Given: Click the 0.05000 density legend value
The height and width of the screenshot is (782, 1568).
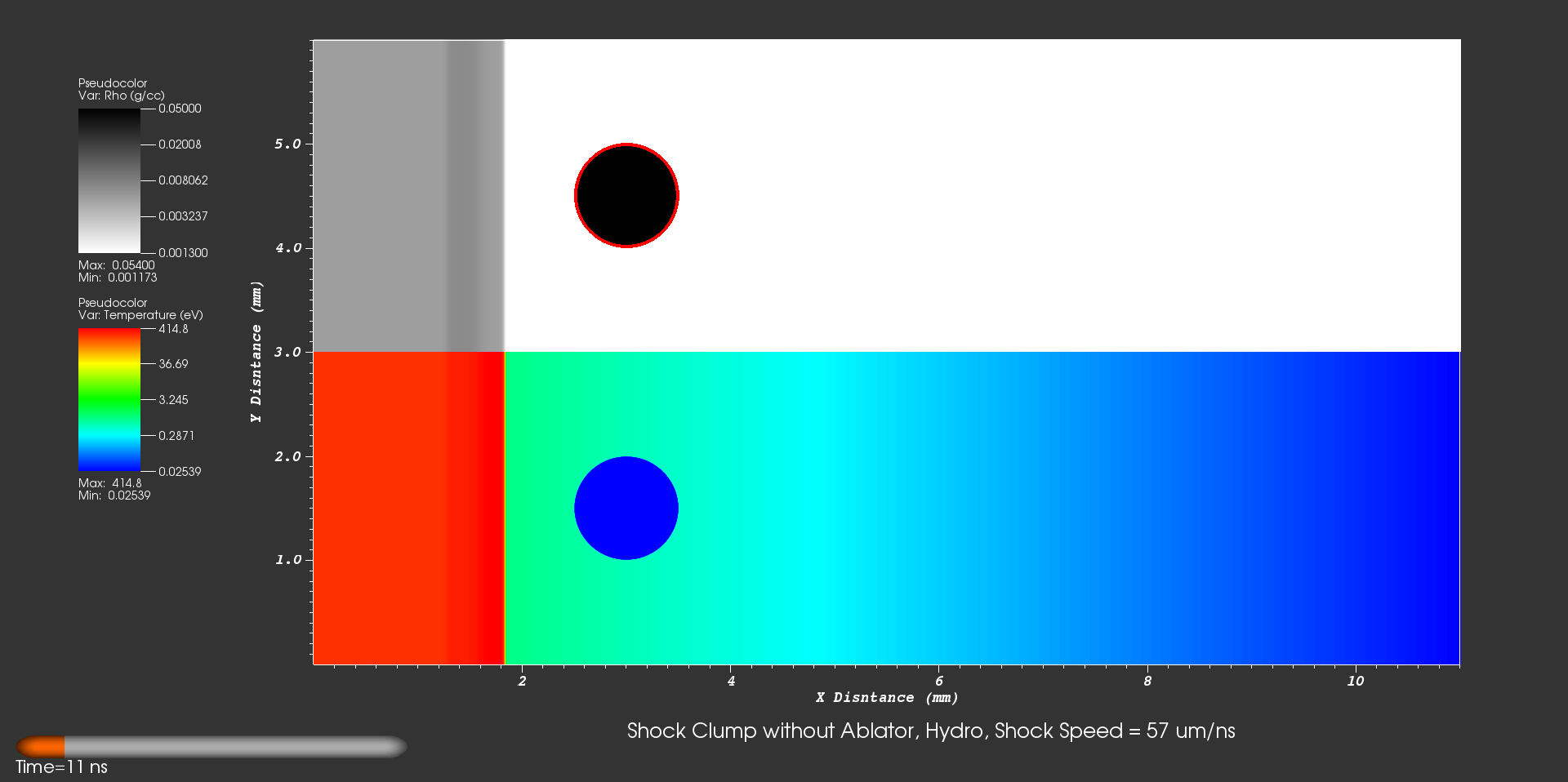Looking at the screenshot, I should coord(180,109).
